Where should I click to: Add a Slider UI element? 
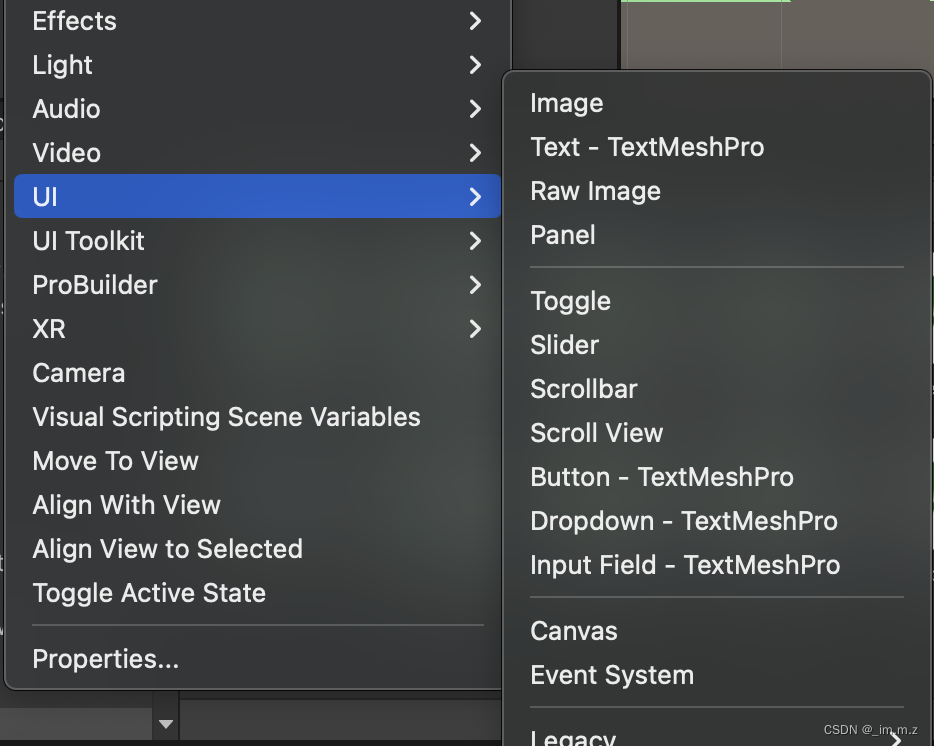[565, 345]
